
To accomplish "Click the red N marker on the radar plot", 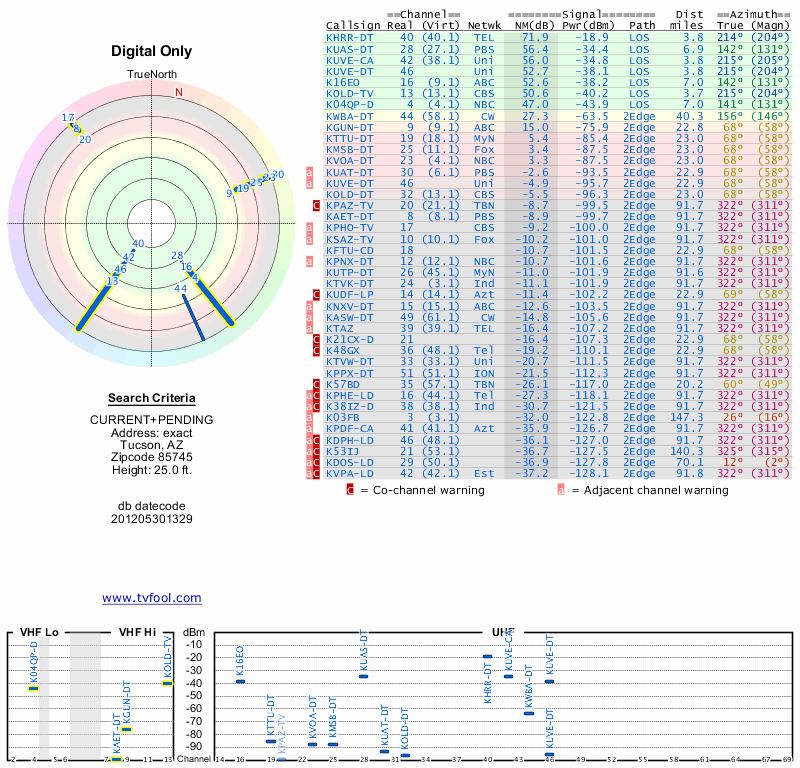I will coord(179,93).
